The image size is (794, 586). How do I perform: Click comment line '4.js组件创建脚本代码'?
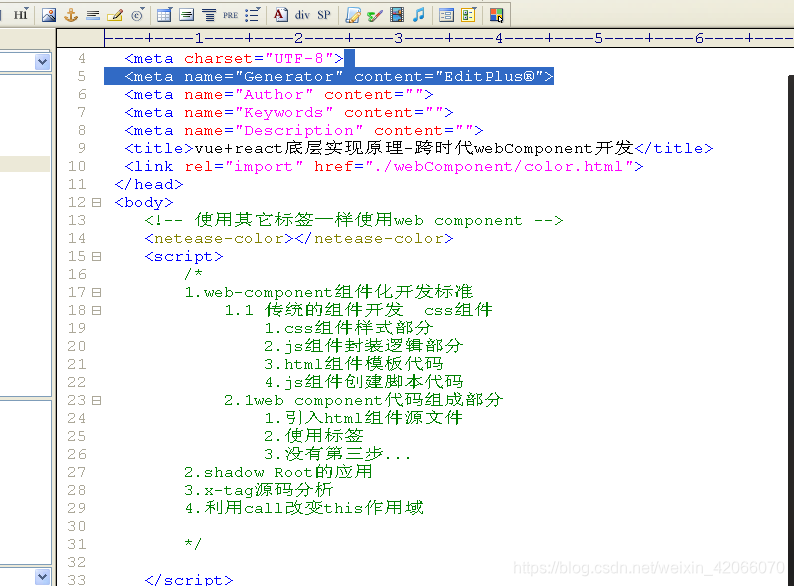pos(363,382)
